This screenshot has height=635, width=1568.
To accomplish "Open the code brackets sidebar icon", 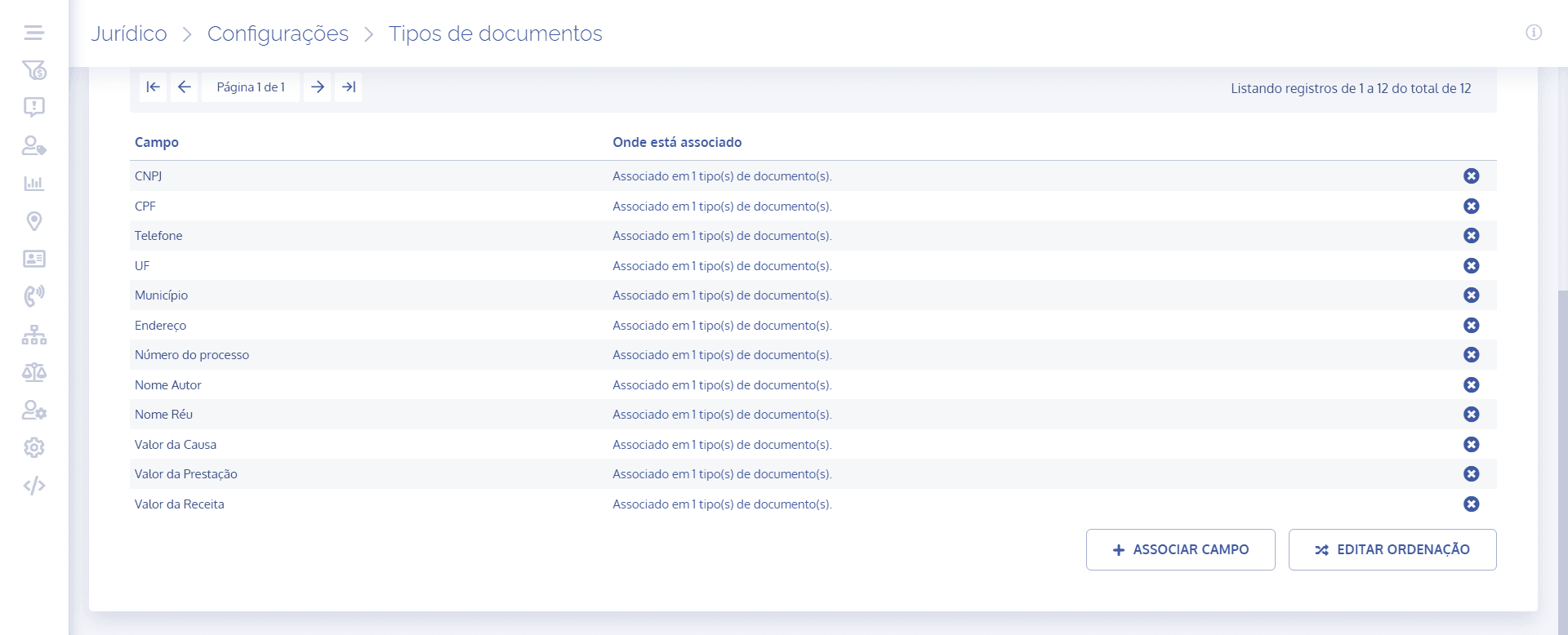I will (34, 486).
